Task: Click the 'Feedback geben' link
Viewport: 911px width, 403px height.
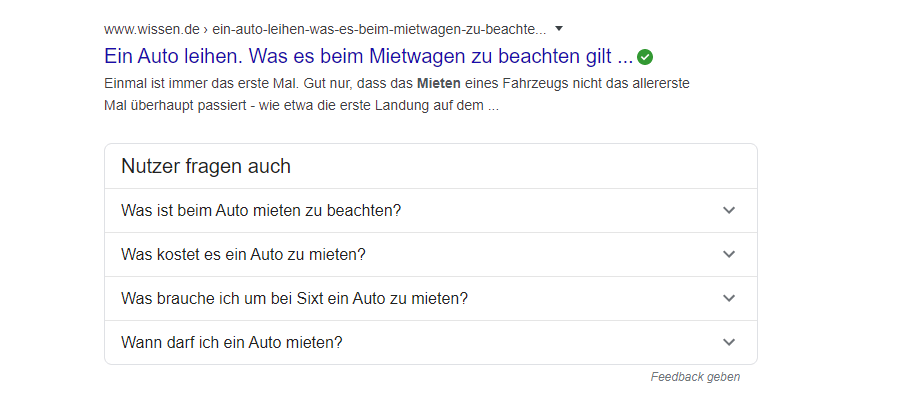Action: coord(695,377)
